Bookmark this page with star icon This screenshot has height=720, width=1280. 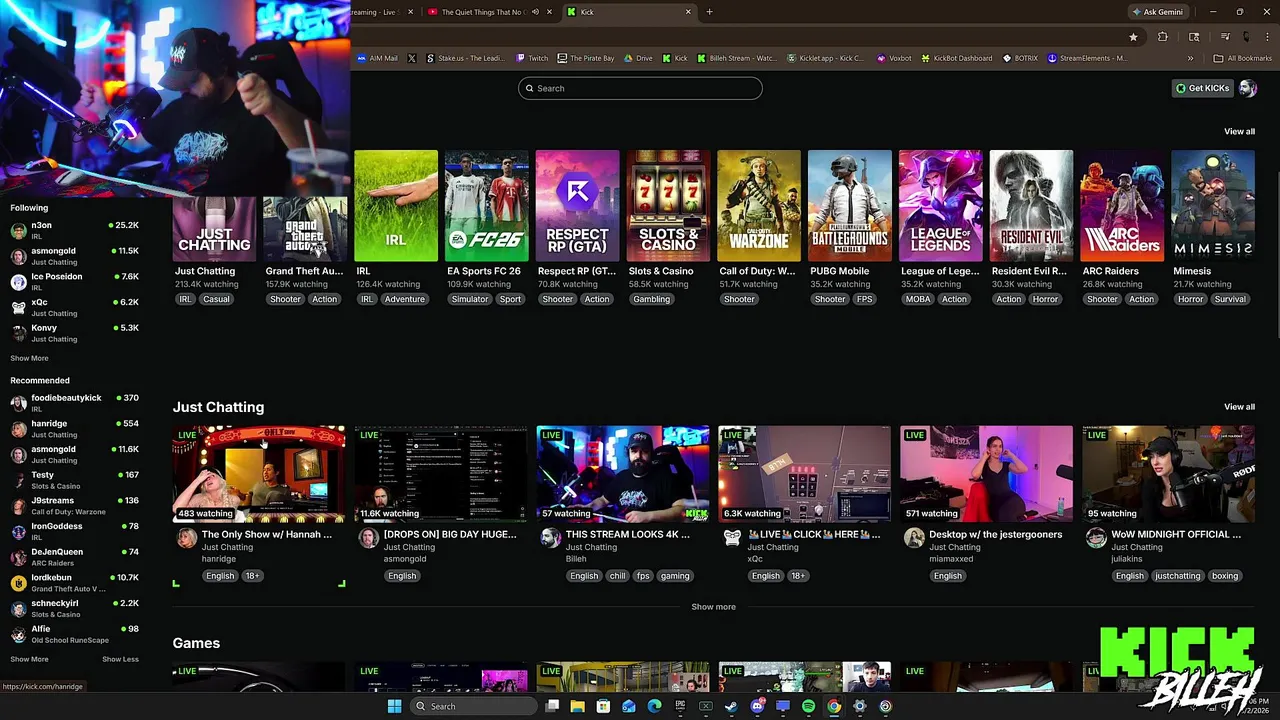(1133, 37)
